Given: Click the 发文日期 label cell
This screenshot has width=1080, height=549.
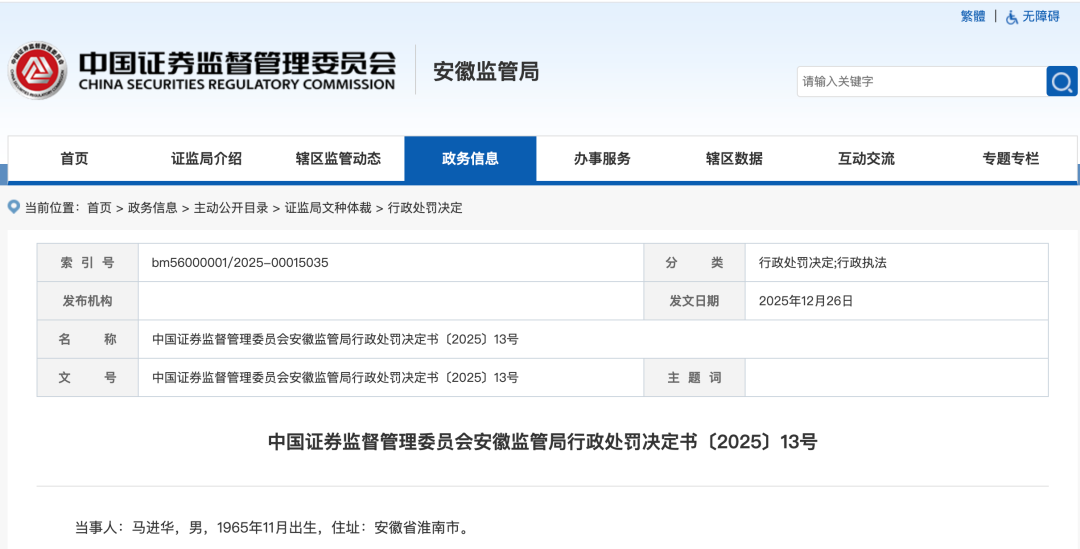Looking at the screenshot, I should [x=694, y=301].
